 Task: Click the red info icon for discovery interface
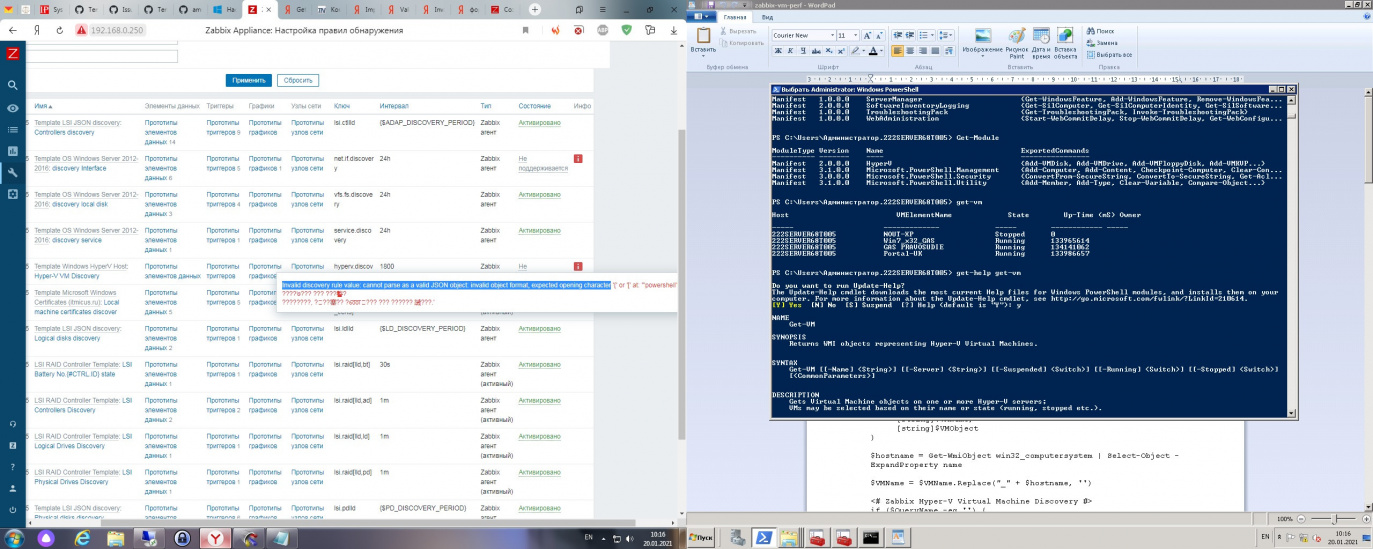click(578, 158)
